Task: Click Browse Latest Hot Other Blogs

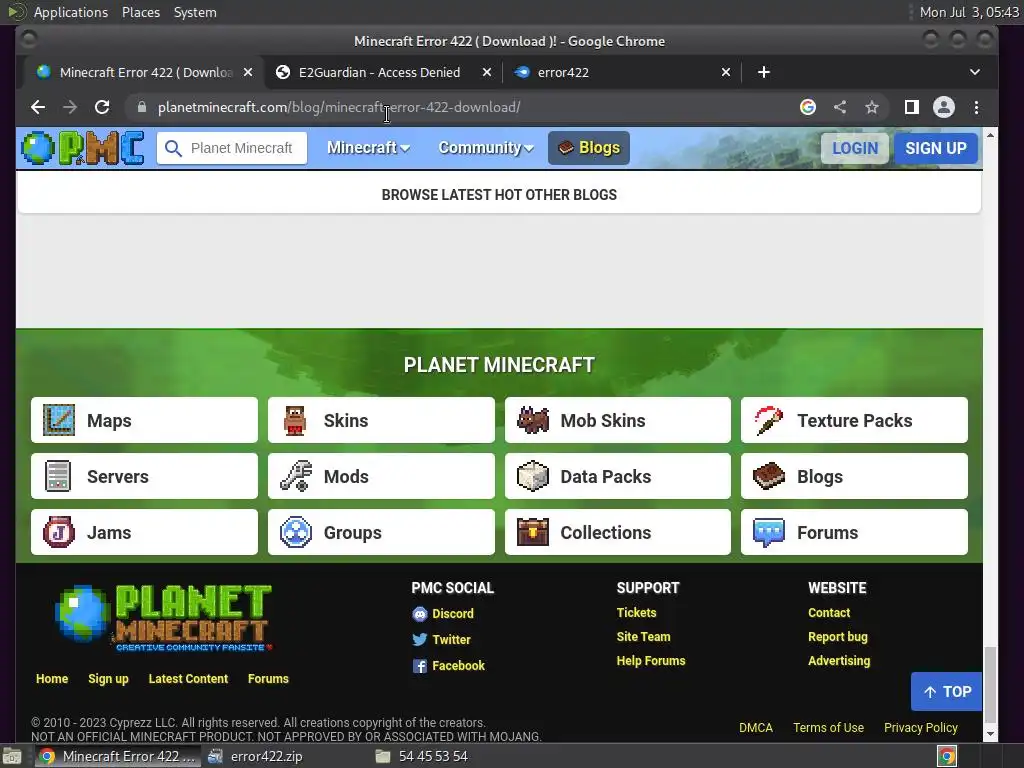Action: [x=499, y=195]
